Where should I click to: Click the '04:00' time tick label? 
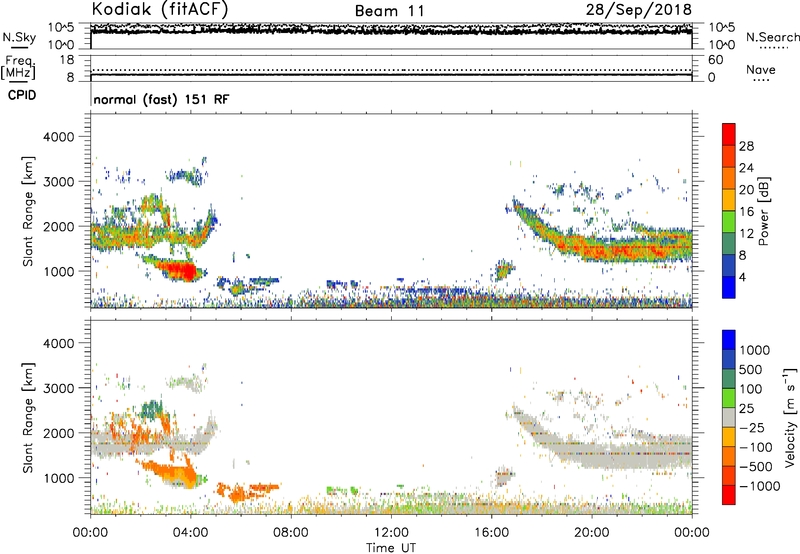click(191, 533)
